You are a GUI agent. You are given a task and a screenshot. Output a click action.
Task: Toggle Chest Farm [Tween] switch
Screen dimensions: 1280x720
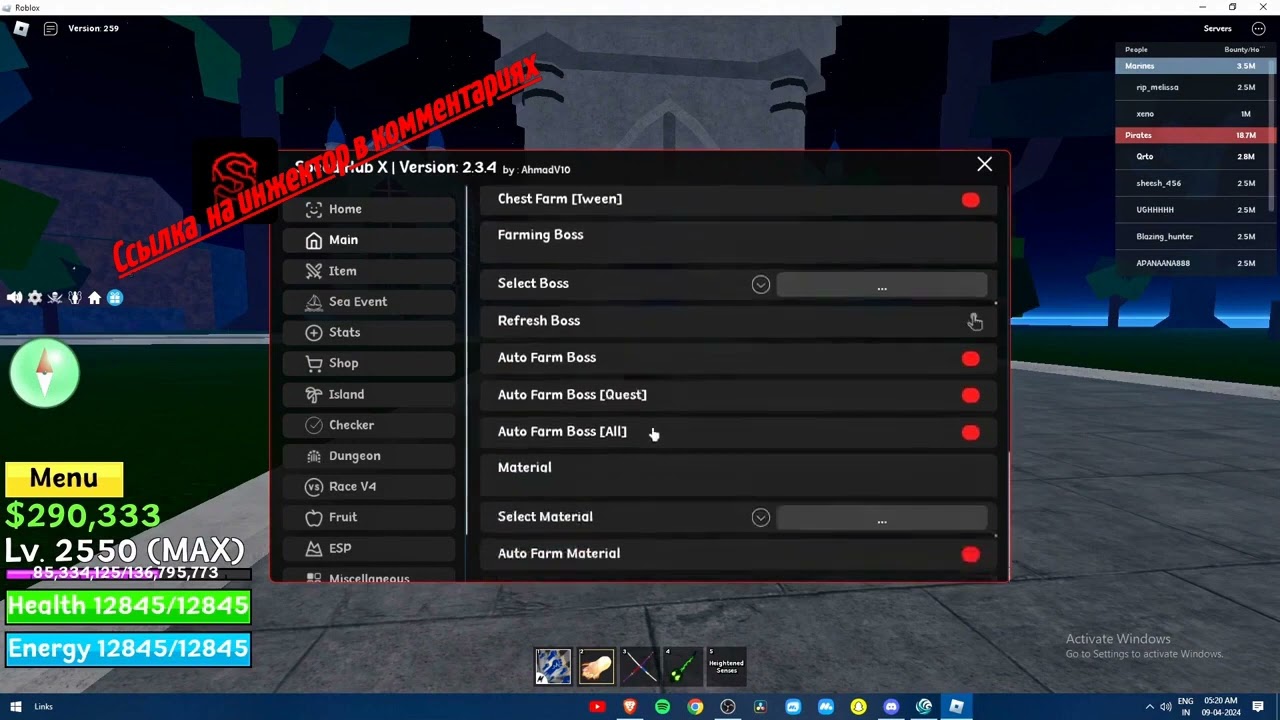coord(970,200)
